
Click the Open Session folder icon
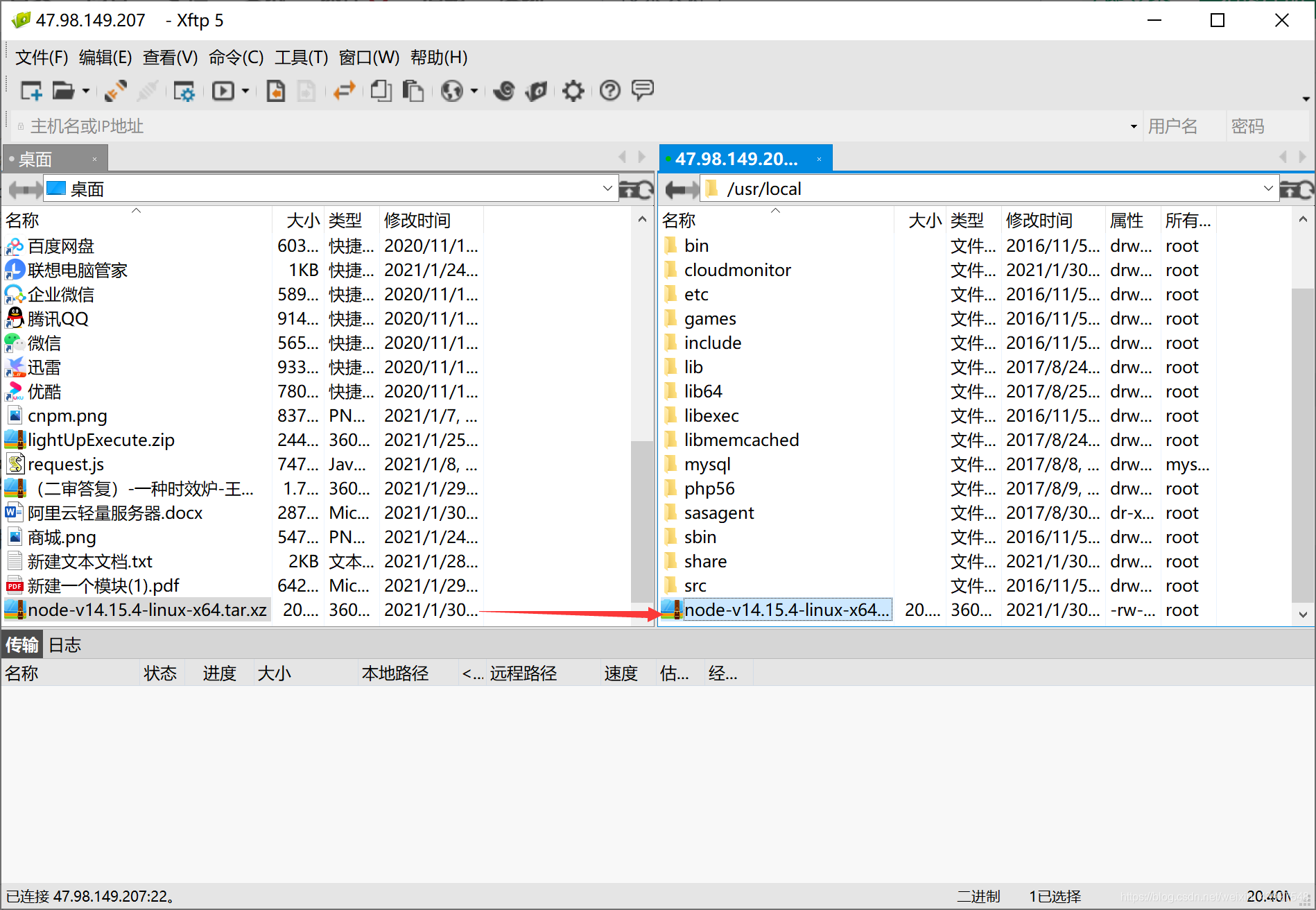[x=63, y=91]
